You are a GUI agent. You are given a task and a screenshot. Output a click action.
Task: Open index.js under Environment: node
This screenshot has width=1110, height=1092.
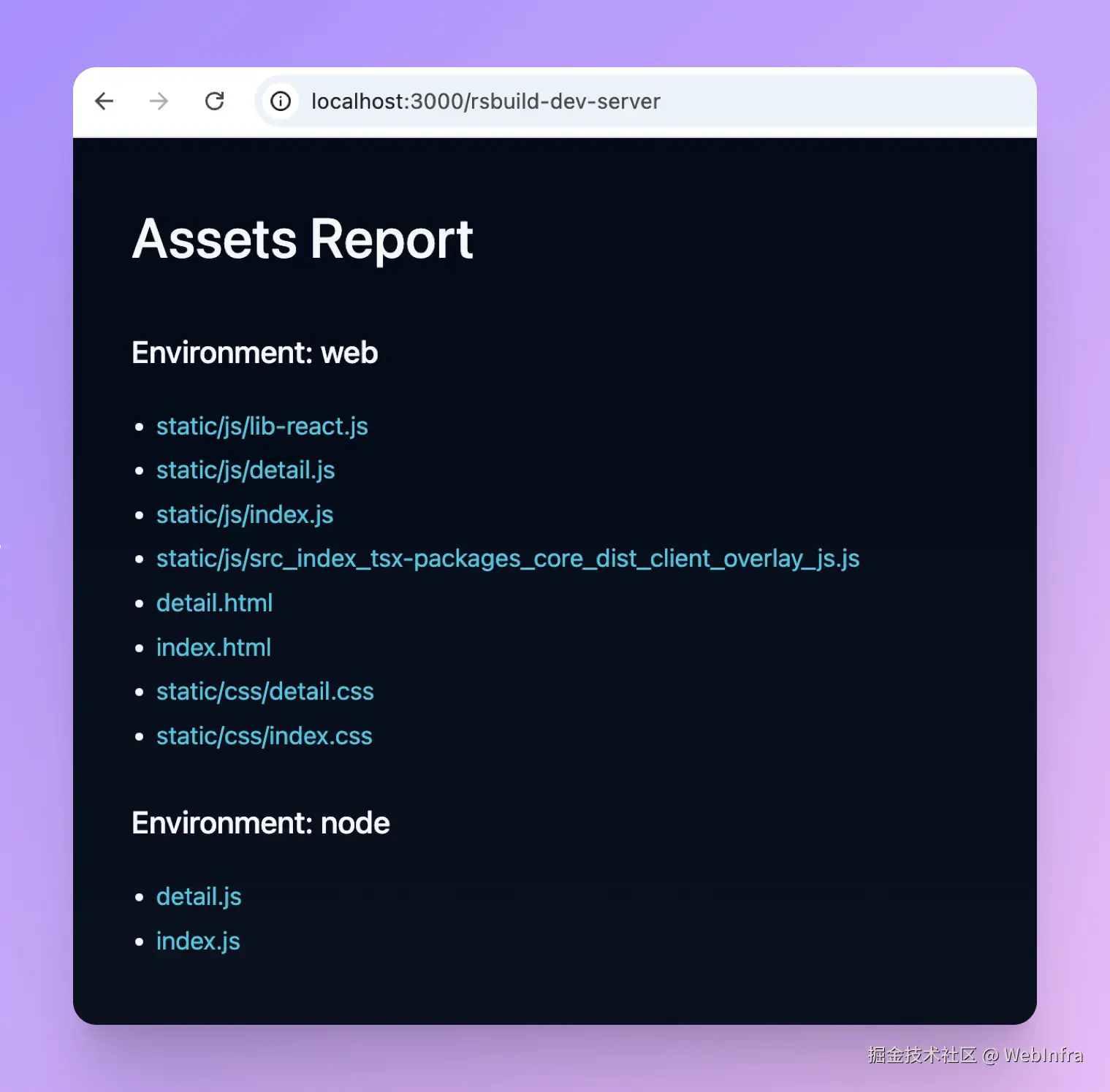[x=198, y=941]
